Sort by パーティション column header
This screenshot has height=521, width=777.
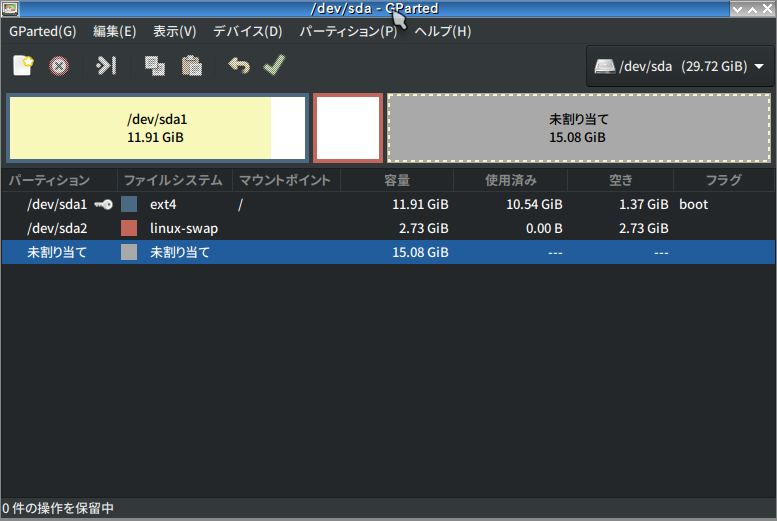click(59, 180)
